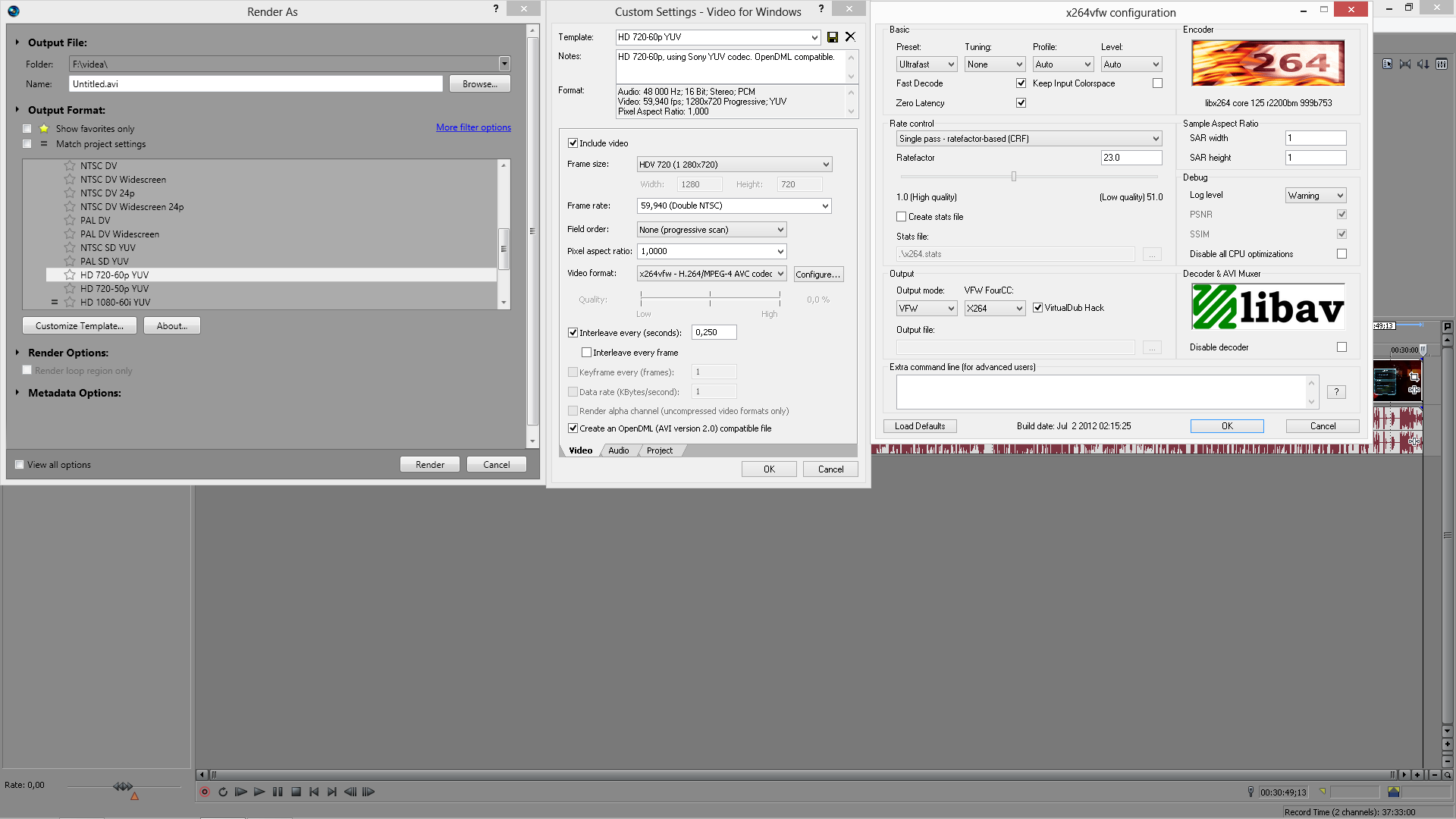Select the Video tab

[581, 450]
